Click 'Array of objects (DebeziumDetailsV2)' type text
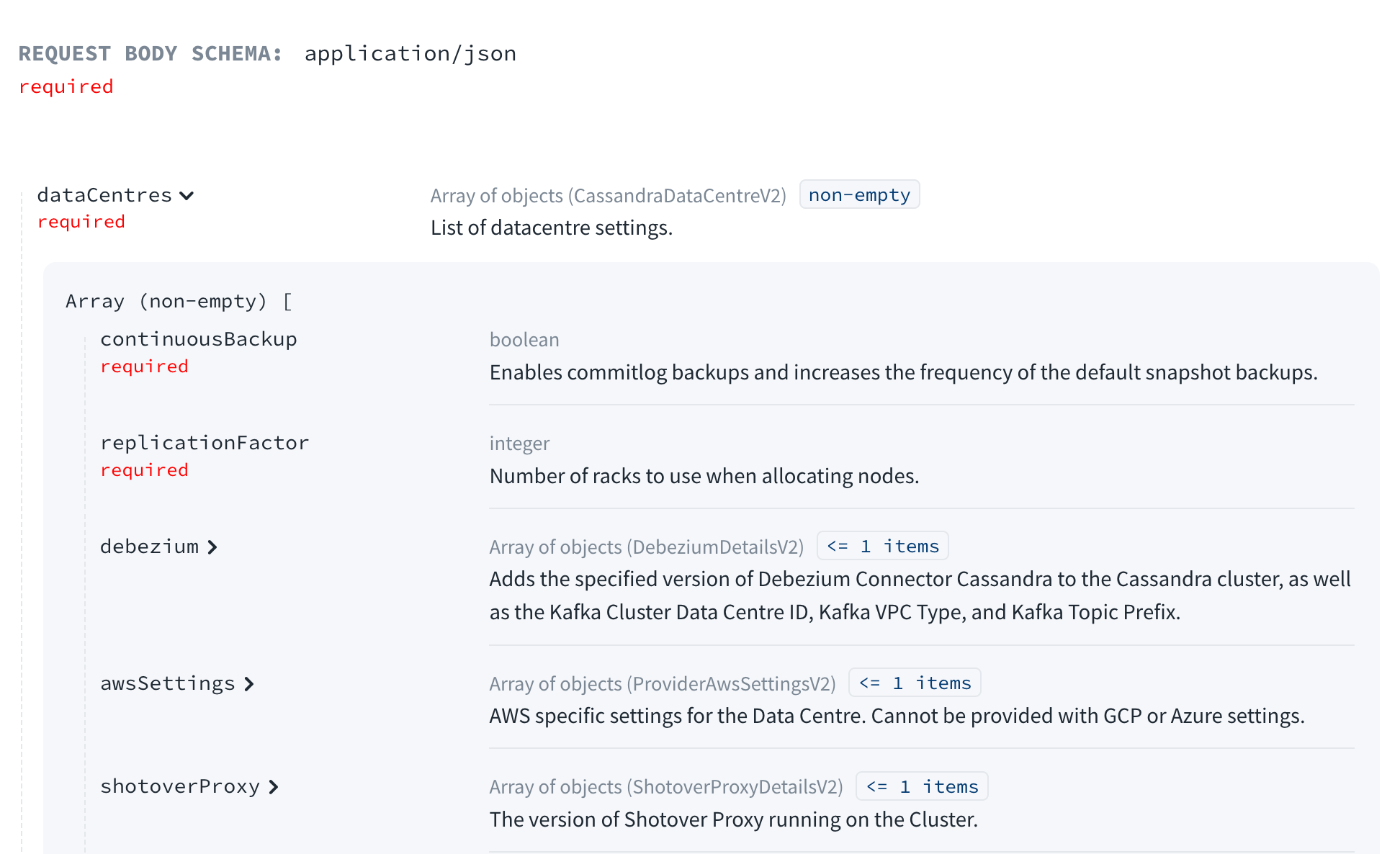Screen dimensions: 1400x854 (646, 547)
